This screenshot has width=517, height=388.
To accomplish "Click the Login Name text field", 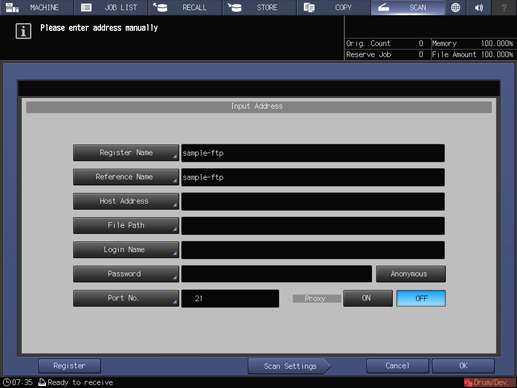I will tap(313, 250).
